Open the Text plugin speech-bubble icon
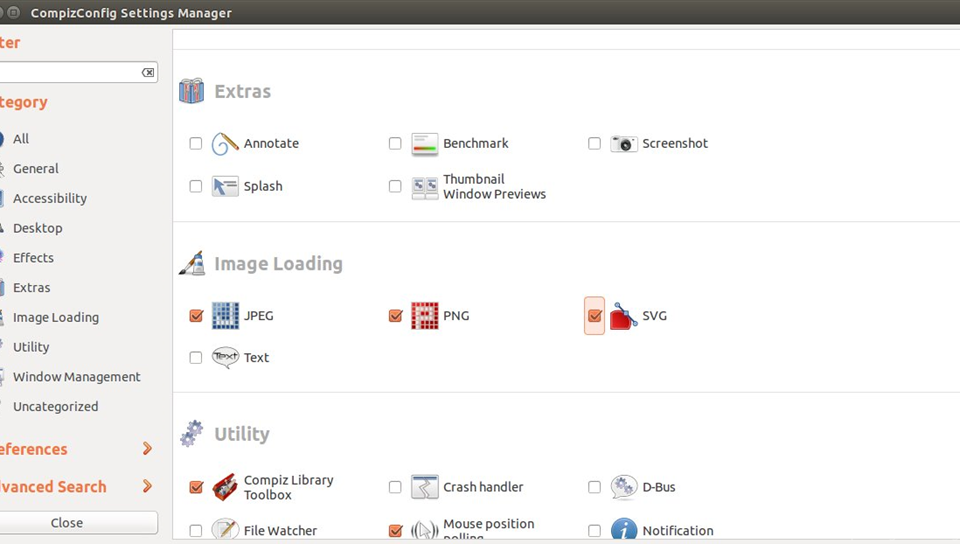The height and width of the screenshot is (544, 960). [x=225, y=357]
